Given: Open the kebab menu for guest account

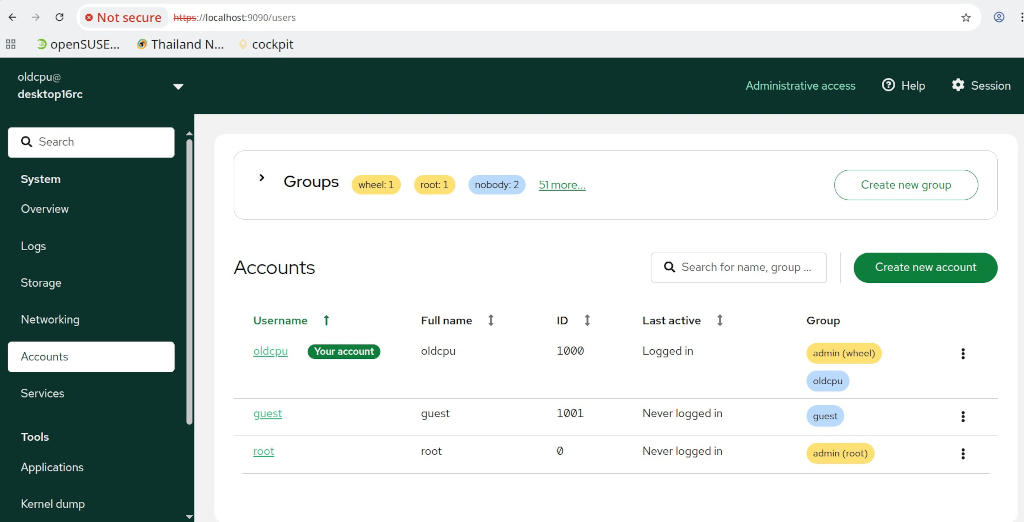Looking at the screenshot, I should pos(962,417).
